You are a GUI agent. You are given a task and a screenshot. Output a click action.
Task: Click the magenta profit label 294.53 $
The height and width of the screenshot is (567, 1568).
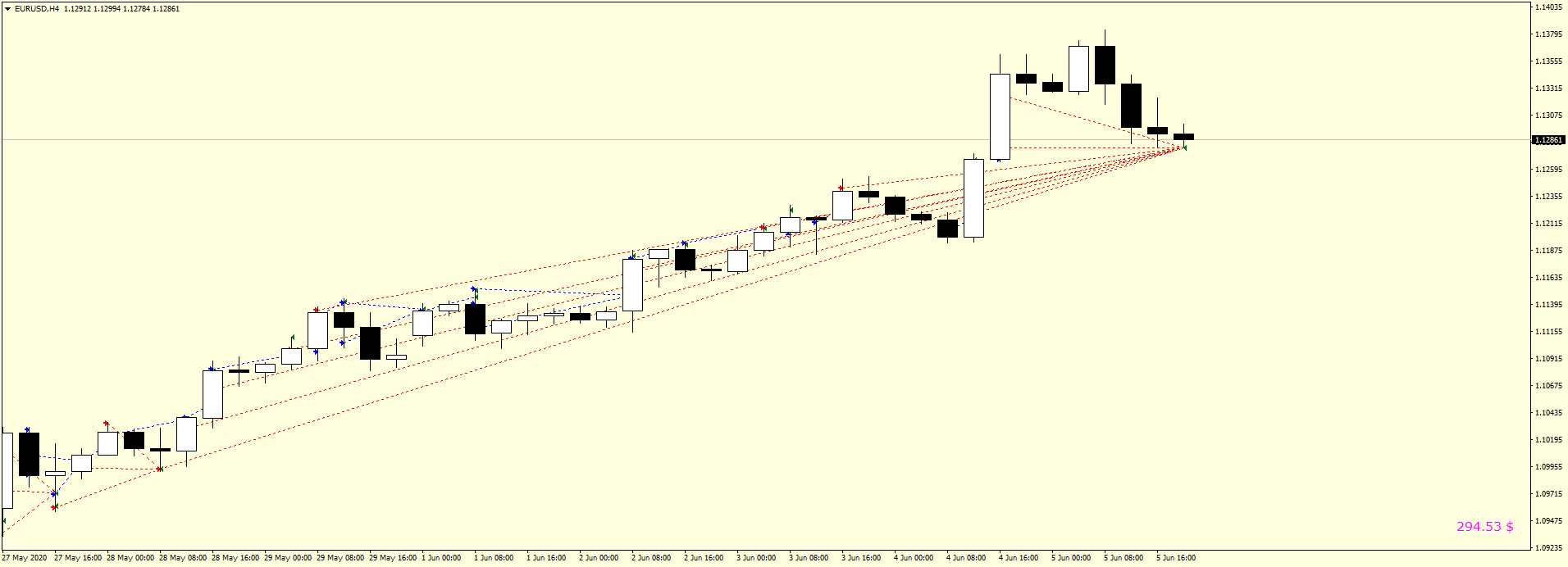tap(1485, 527)
